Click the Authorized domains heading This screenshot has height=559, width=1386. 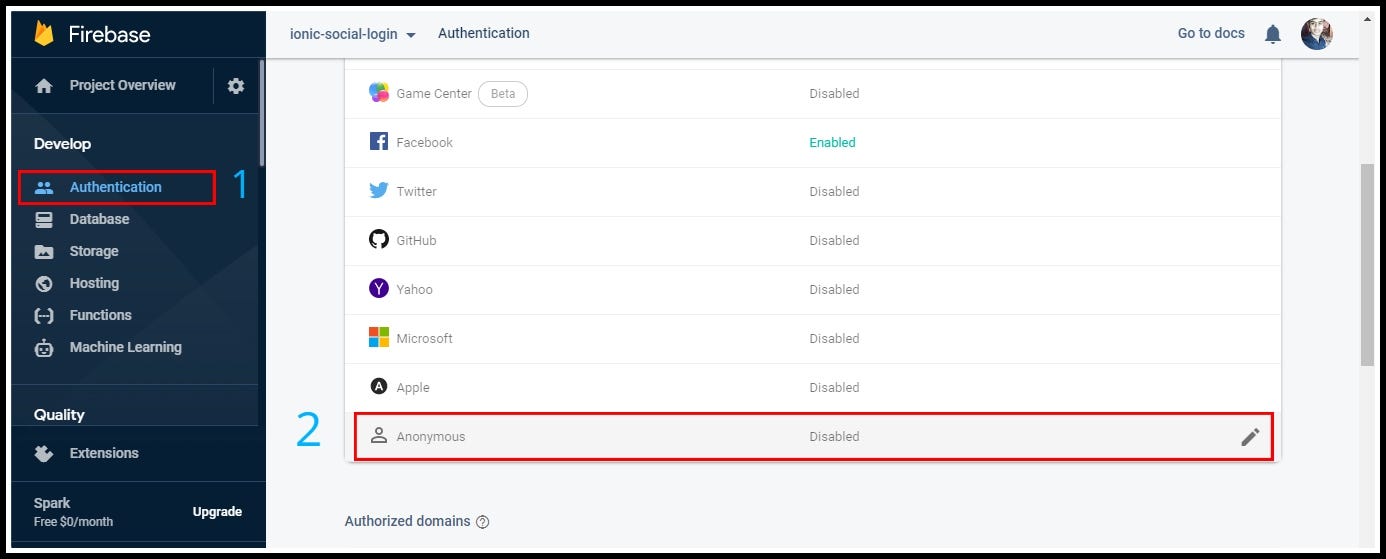(407, 521)
